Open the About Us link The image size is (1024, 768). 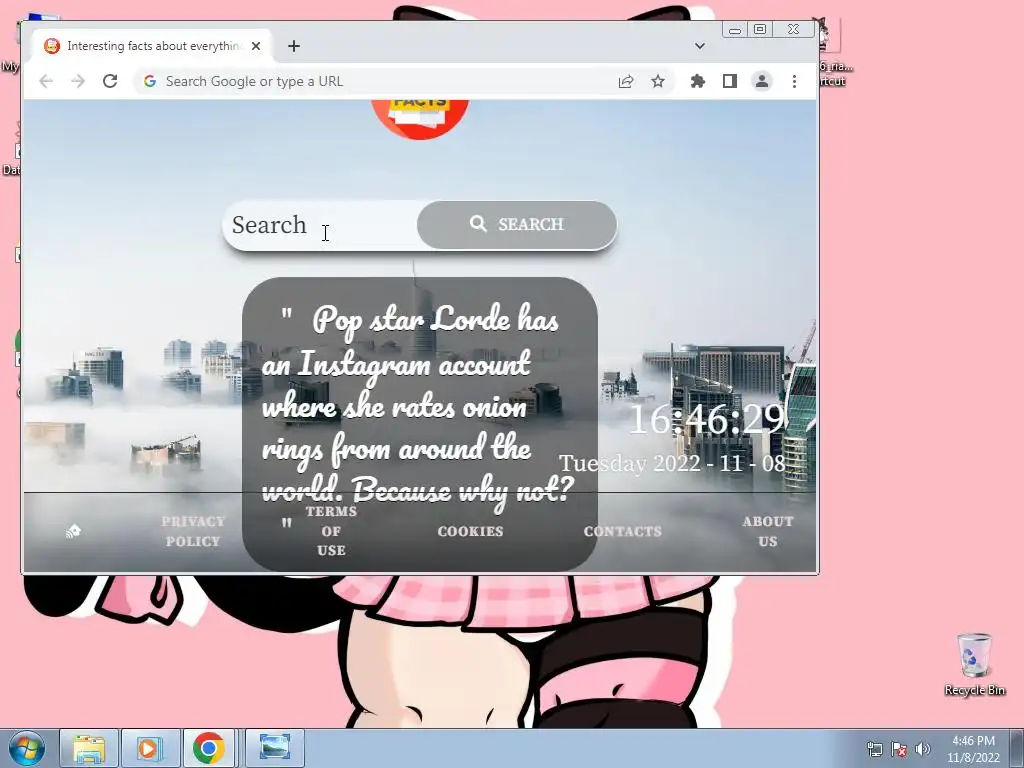click(767, 531)
